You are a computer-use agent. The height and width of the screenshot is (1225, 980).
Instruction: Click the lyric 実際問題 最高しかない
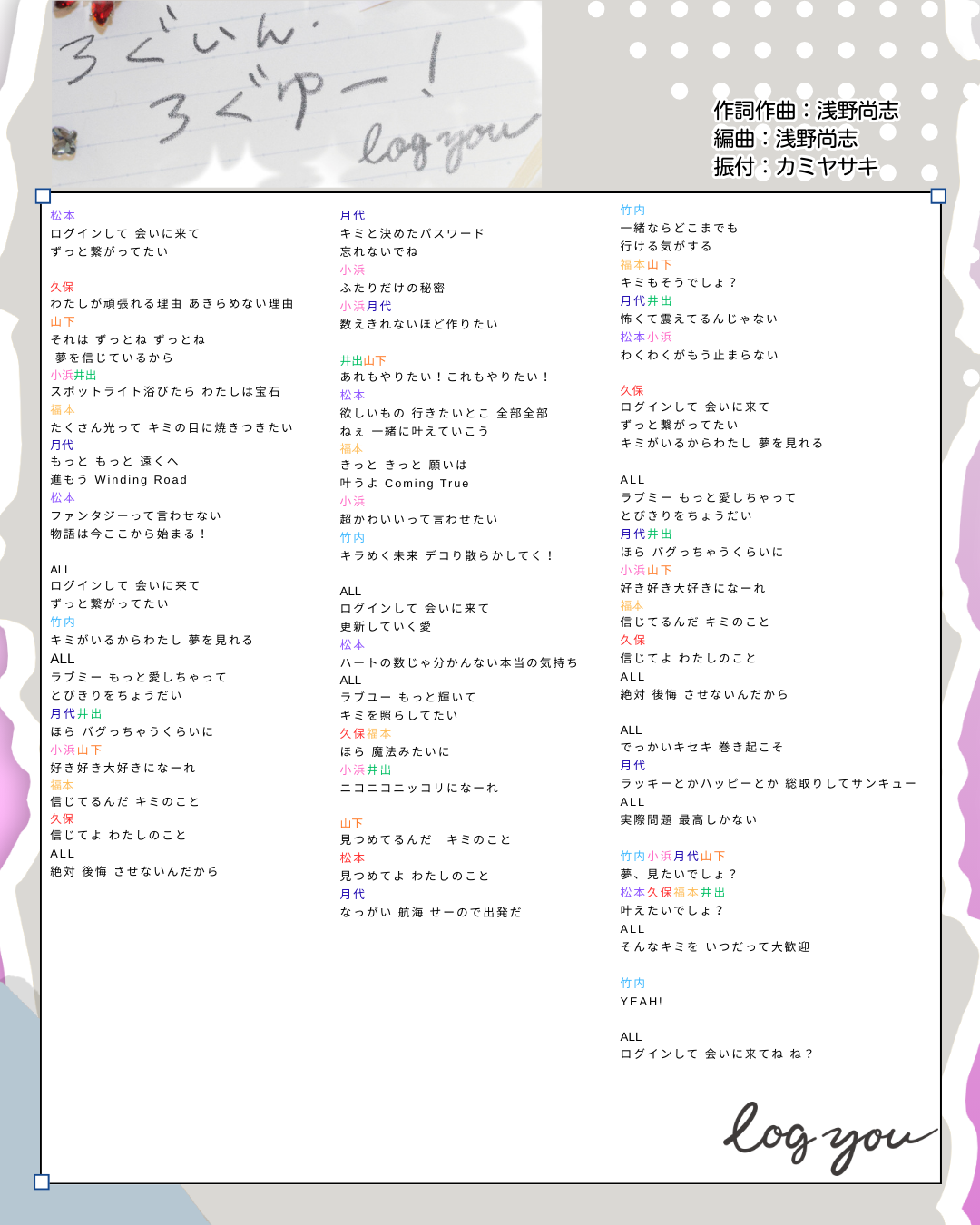(x=689, y=820)
